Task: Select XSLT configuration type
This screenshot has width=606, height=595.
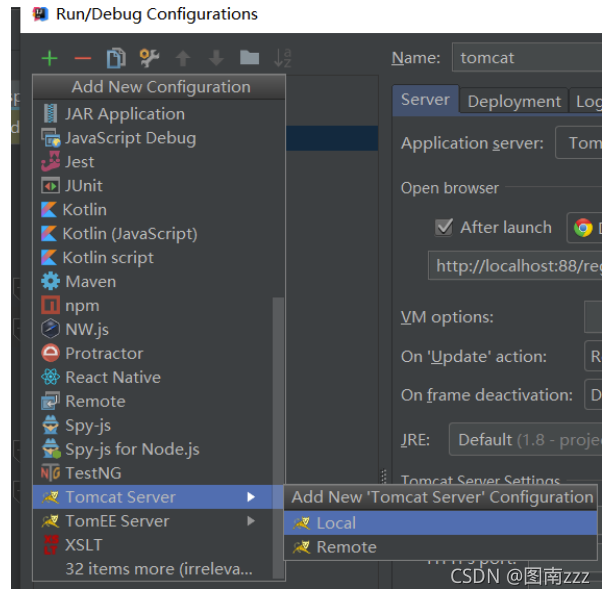Action: (153, 545)
